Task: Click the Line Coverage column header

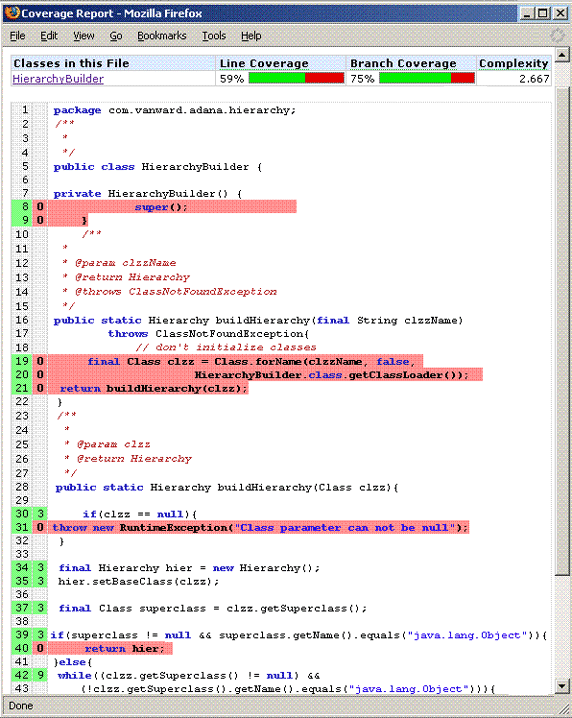Action: 264,63
